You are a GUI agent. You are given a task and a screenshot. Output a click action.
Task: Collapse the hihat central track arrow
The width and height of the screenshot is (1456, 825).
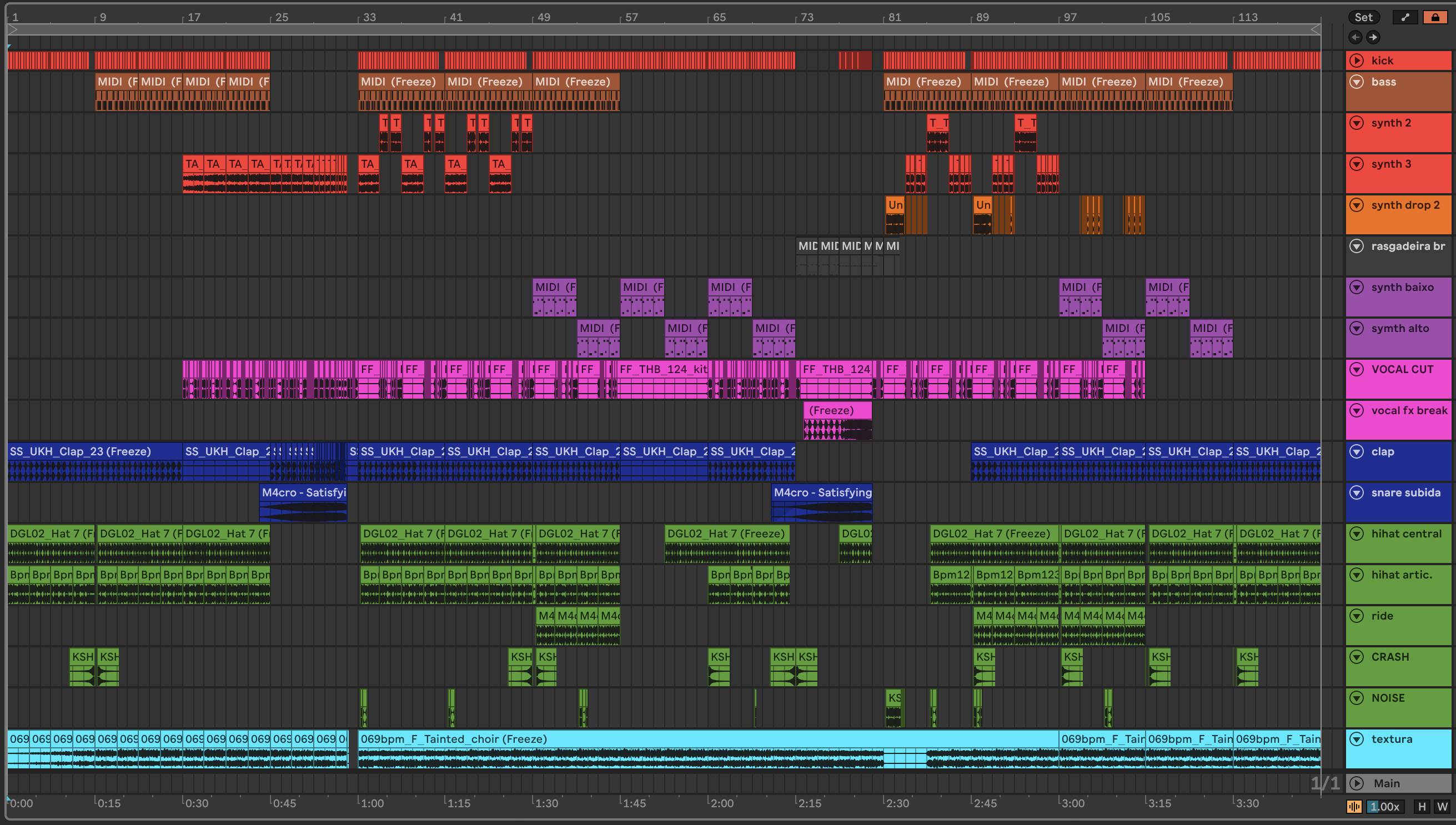click(x=1356, y=534)
